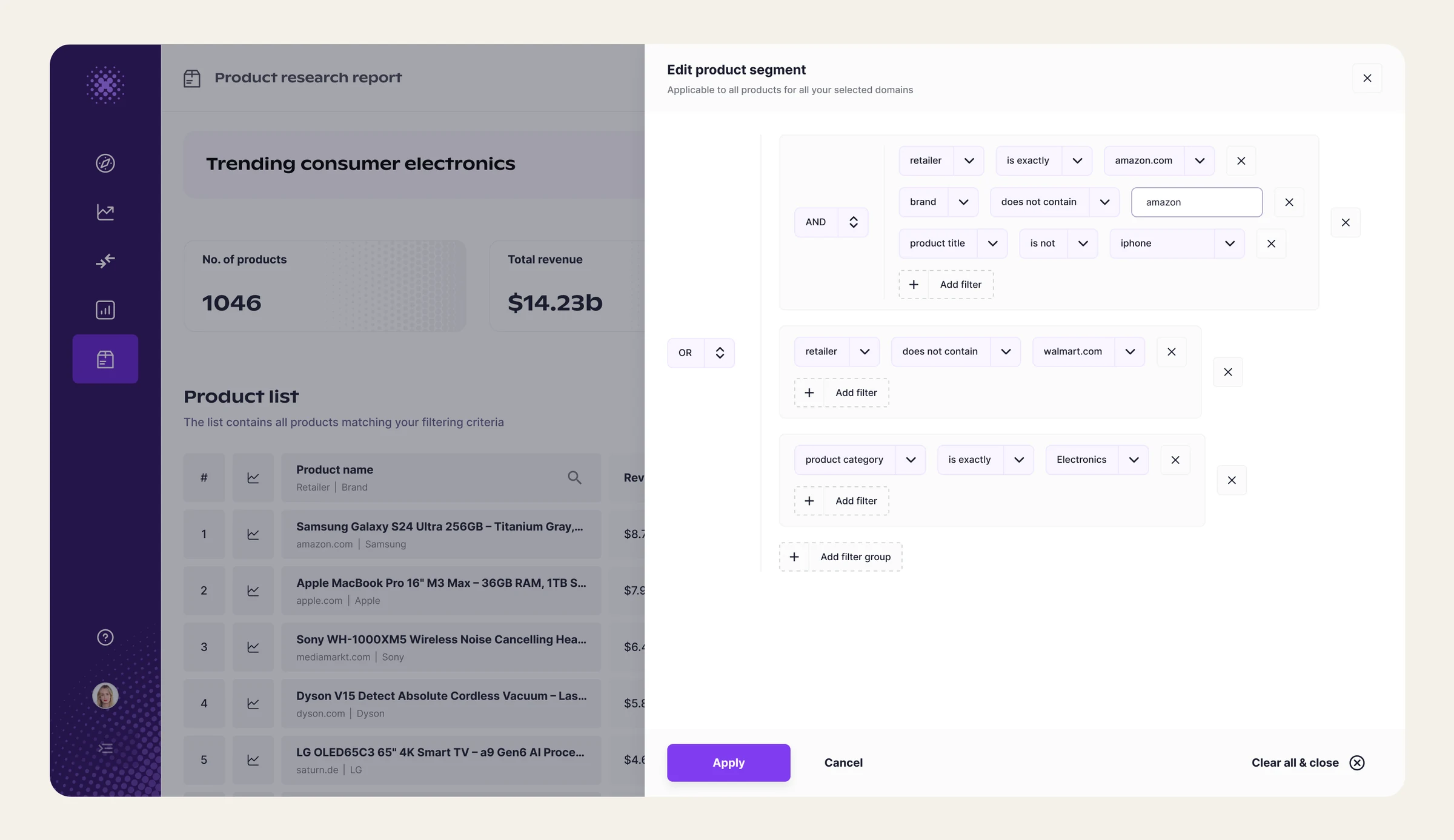Open the Electronics value dropdown
Screen dimensions: 1454x840
1134,460
